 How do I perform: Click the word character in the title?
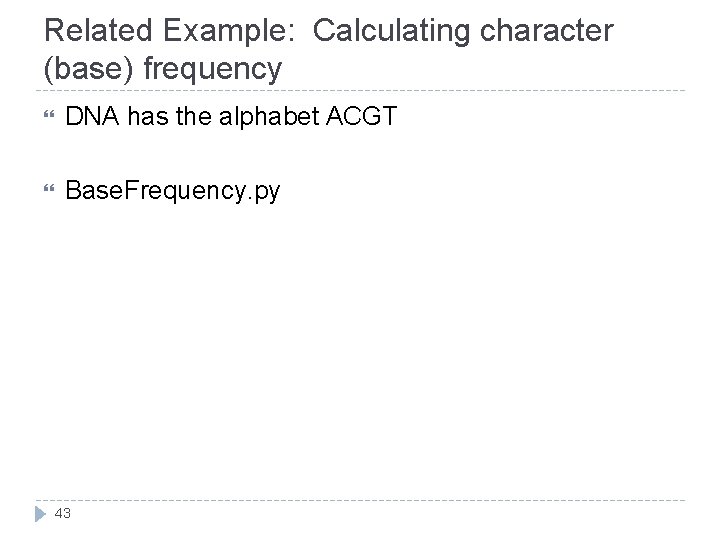(546, 31)
